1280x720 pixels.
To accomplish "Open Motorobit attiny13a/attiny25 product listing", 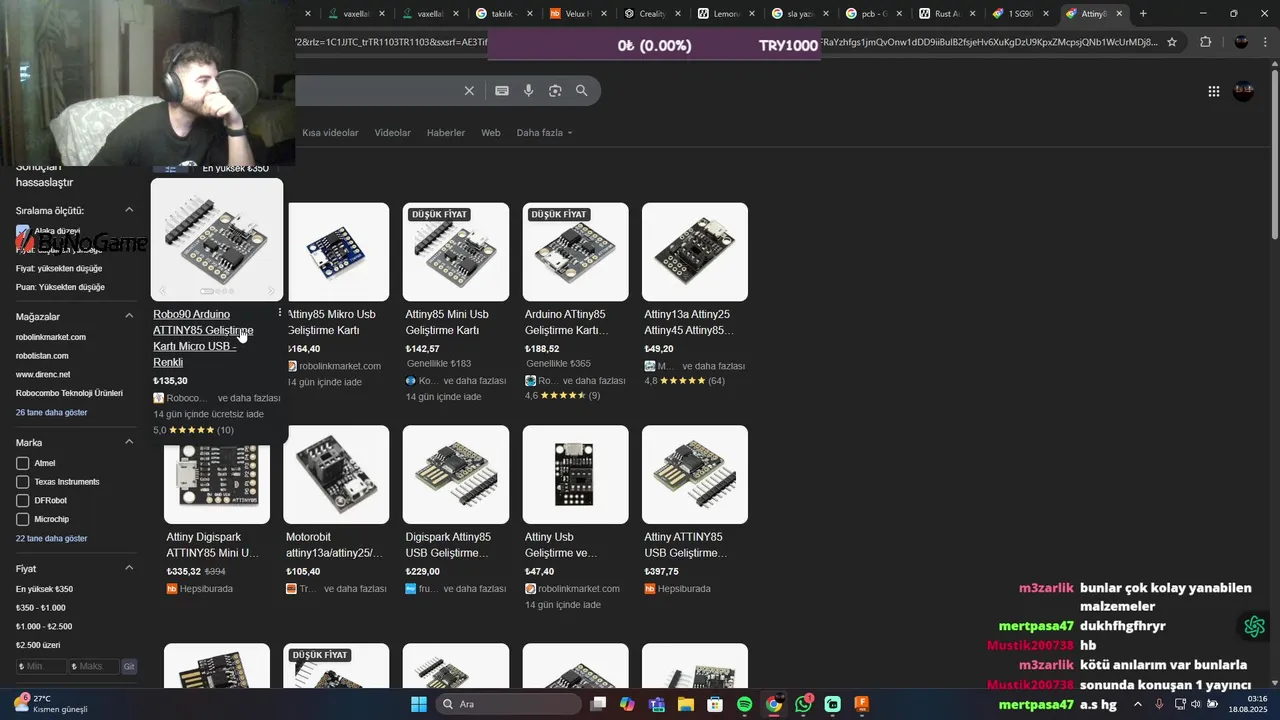I will [334, 545].
